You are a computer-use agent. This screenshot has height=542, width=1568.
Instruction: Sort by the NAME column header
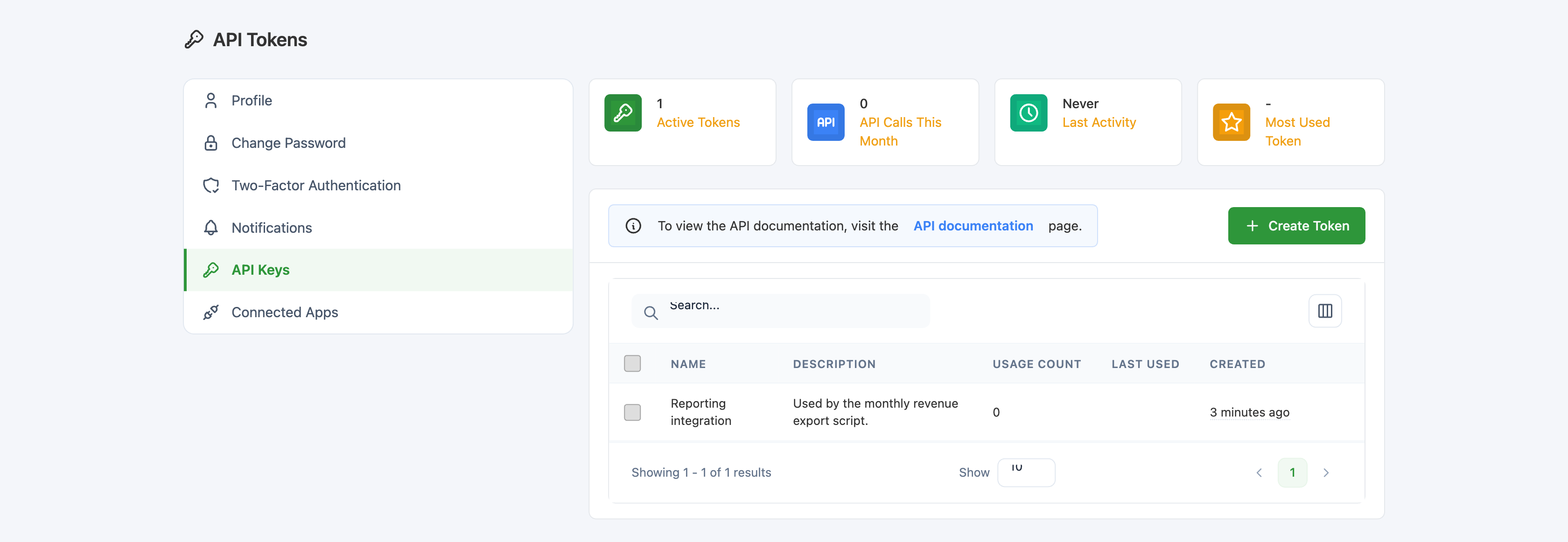[688, 364]
